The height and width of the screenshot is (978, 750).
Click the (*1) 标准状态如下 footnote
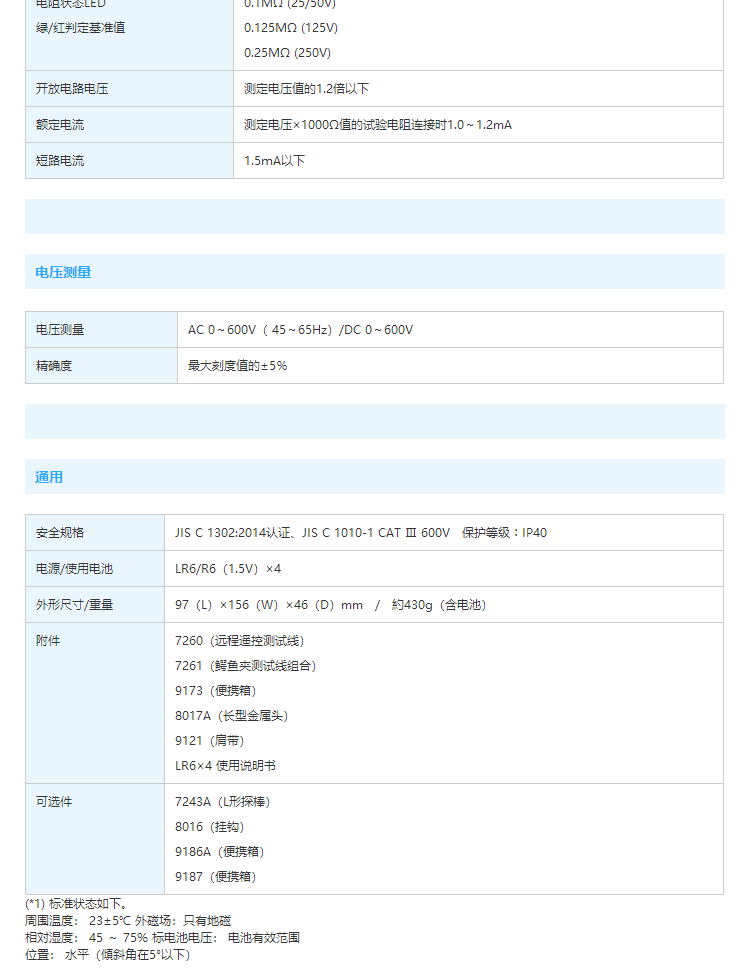click(x=77, y=903)
